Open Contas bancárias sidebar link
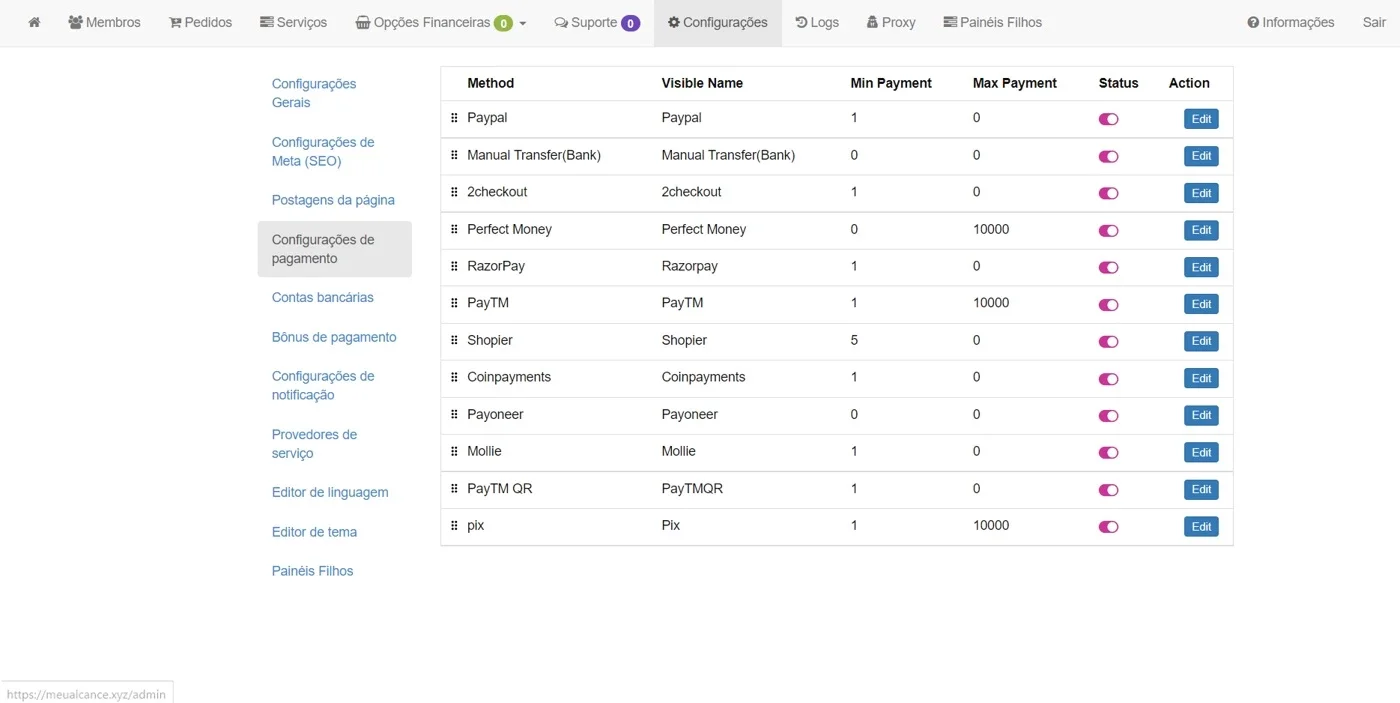 pyautogui.click(x=323, y=297)
